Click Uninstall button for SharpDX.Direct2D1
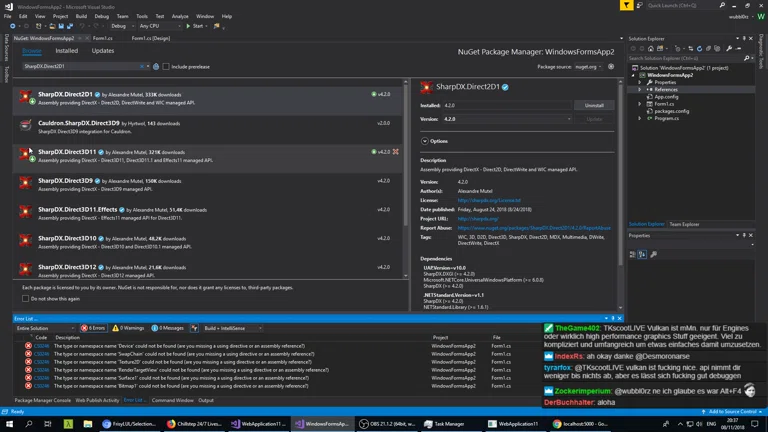 pos(594,105)
